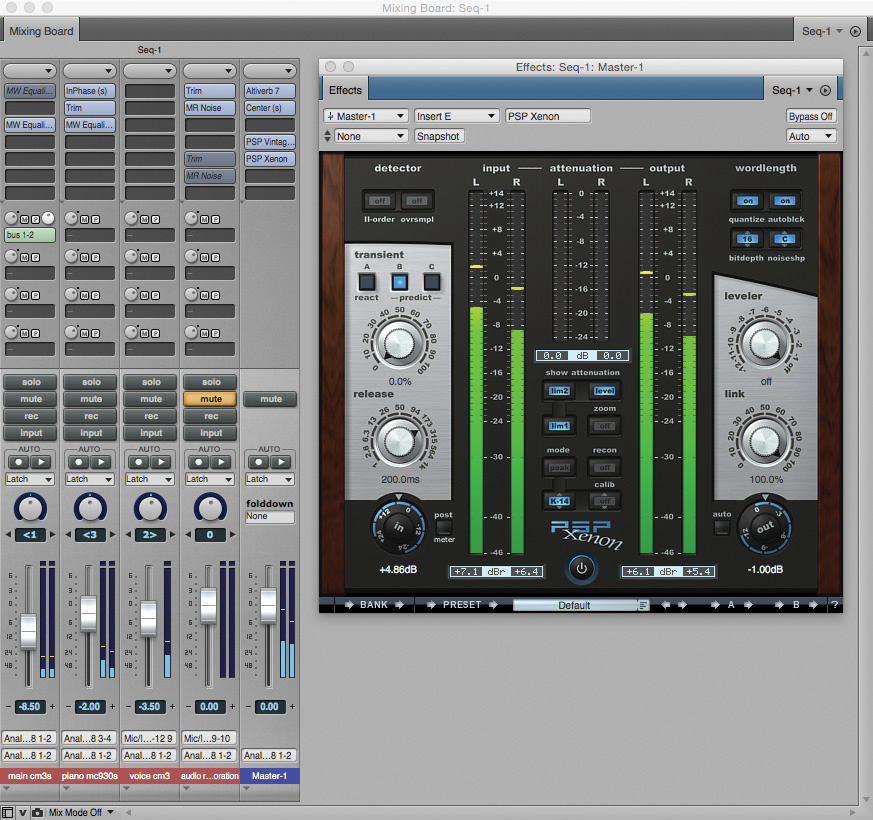Select transient mode B
The width and height of the screenshot is (873, 820).
coord(399,282)
